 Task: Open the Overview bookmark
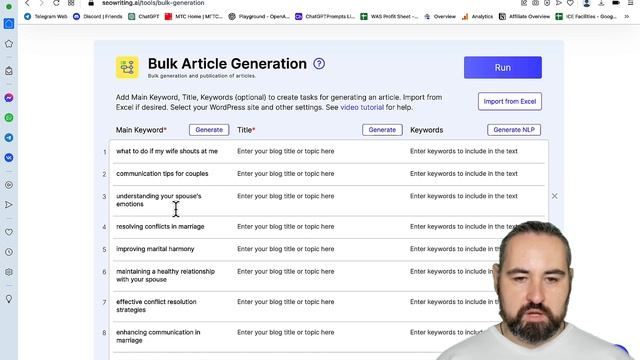440,17
